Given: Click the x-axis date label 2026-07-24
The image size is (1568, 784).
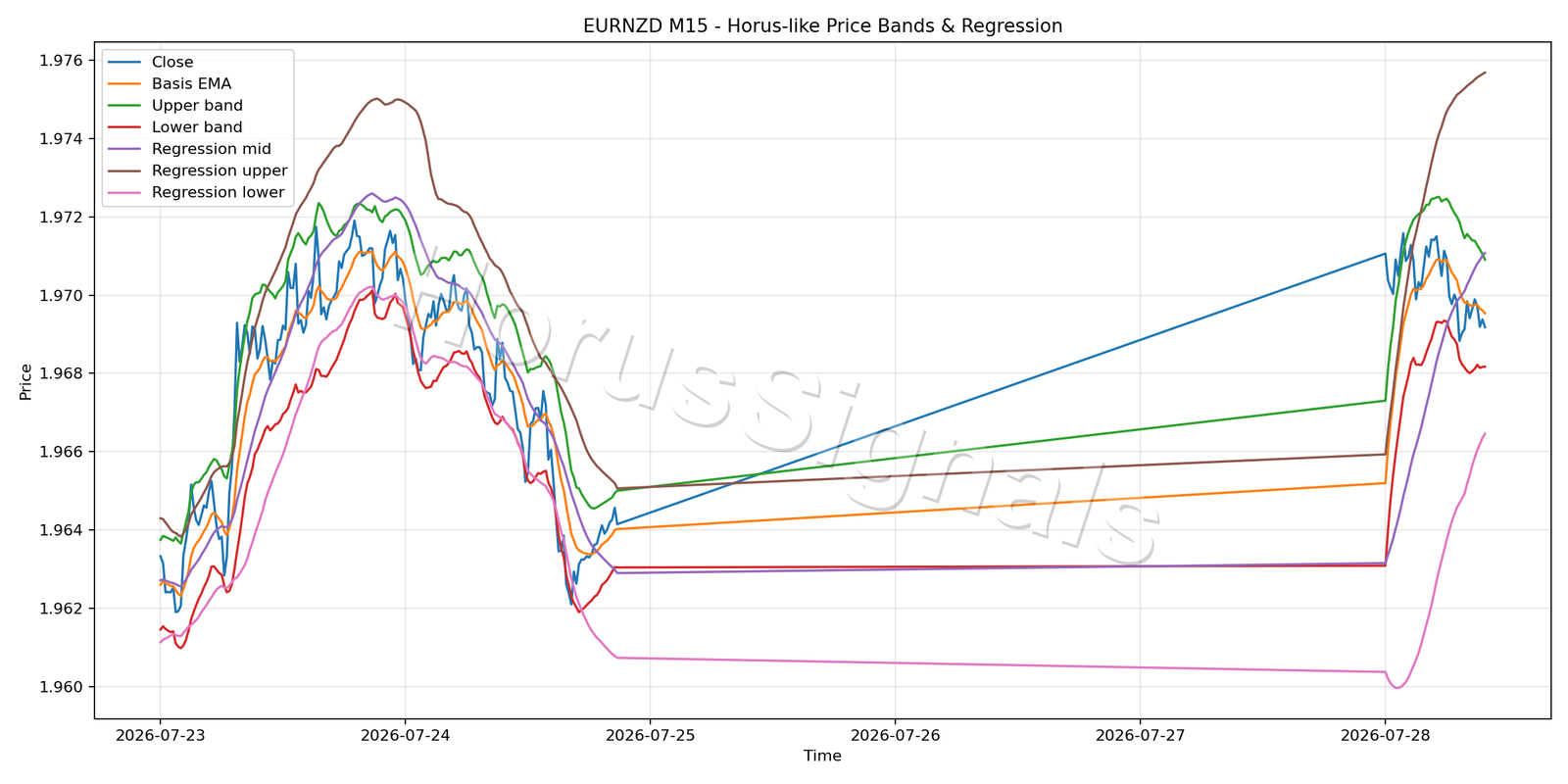Looking at the screenshot, I should [406, 735].
